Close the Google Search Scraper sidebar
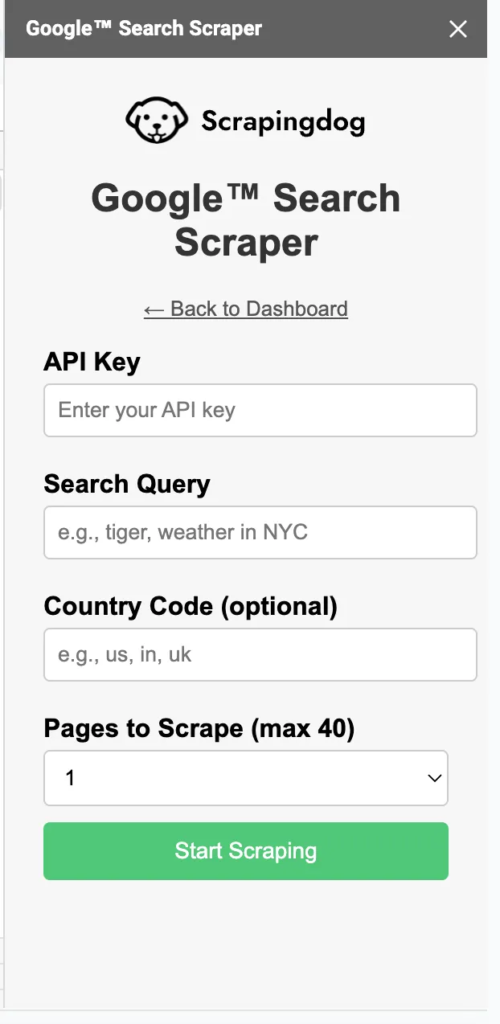This screenshot has height=1024, width=500. tap(458, 29)
